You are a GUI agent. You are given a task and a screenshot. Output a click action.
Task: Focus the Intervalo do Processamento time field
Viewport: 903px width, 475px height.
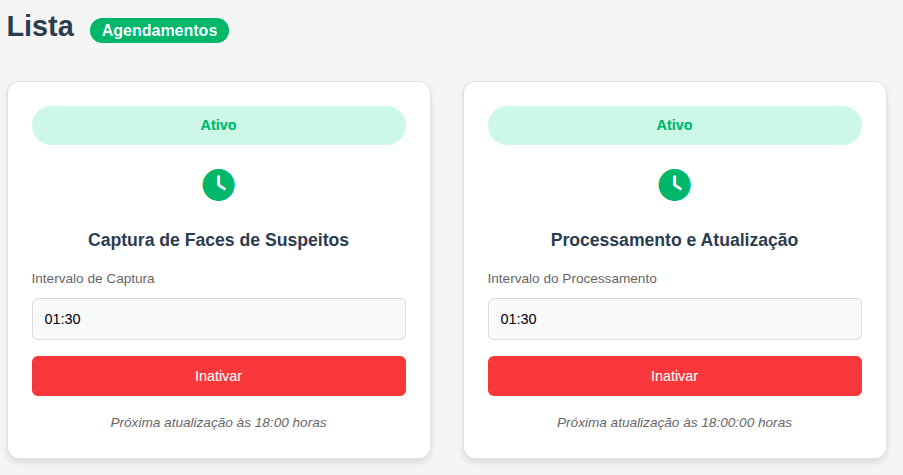click(674, 319)
